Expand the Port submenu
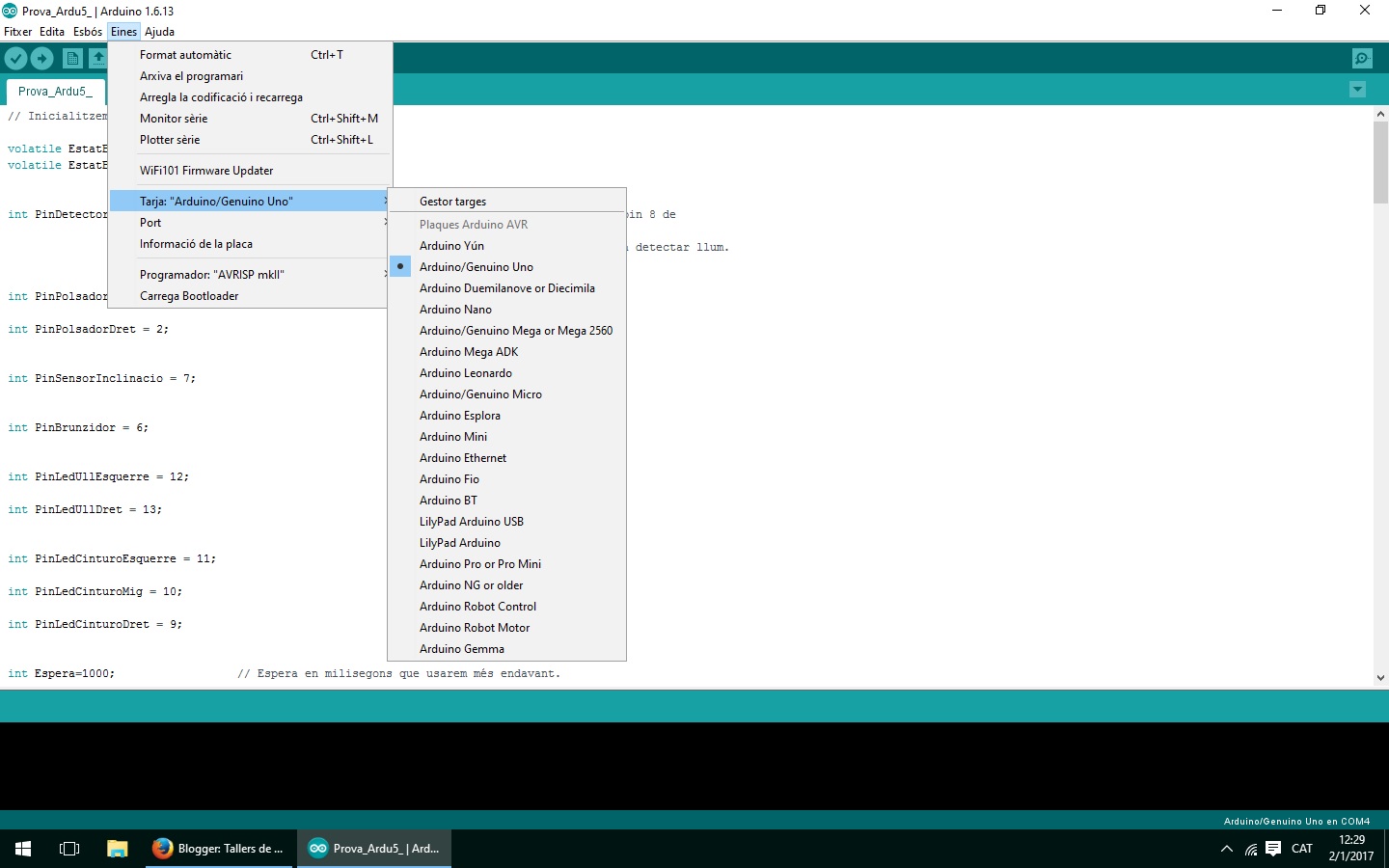1389x868 pixels. pos(250,223)
